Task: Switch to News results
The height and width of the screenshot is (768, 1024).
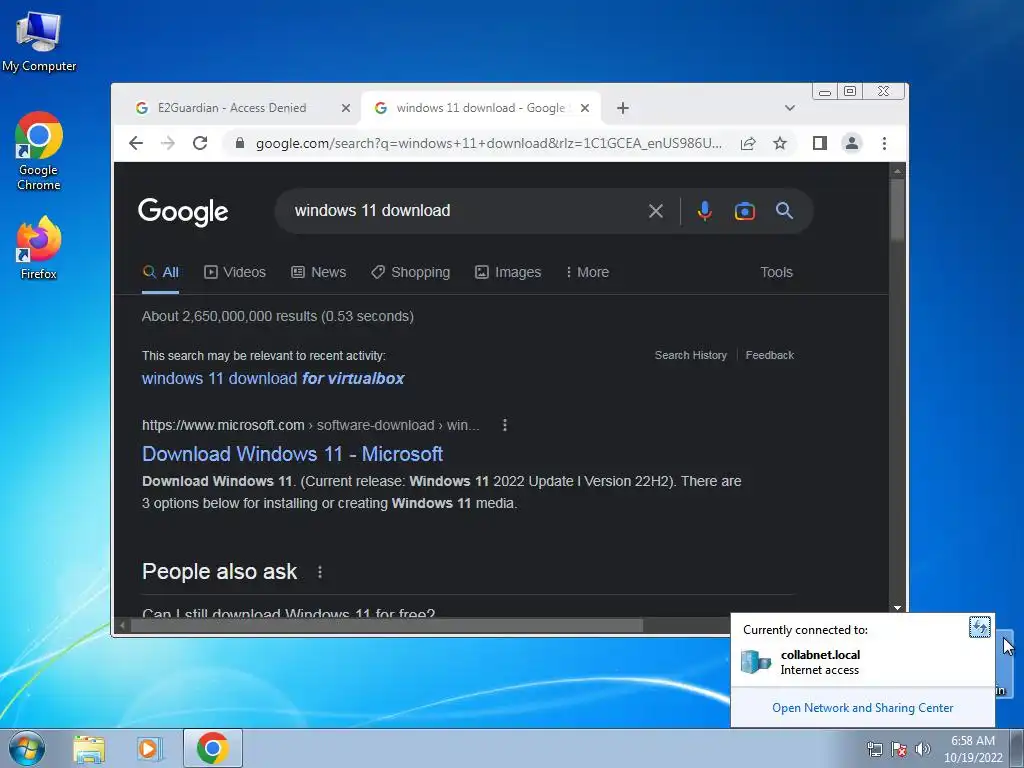Action: click(319, 272)
